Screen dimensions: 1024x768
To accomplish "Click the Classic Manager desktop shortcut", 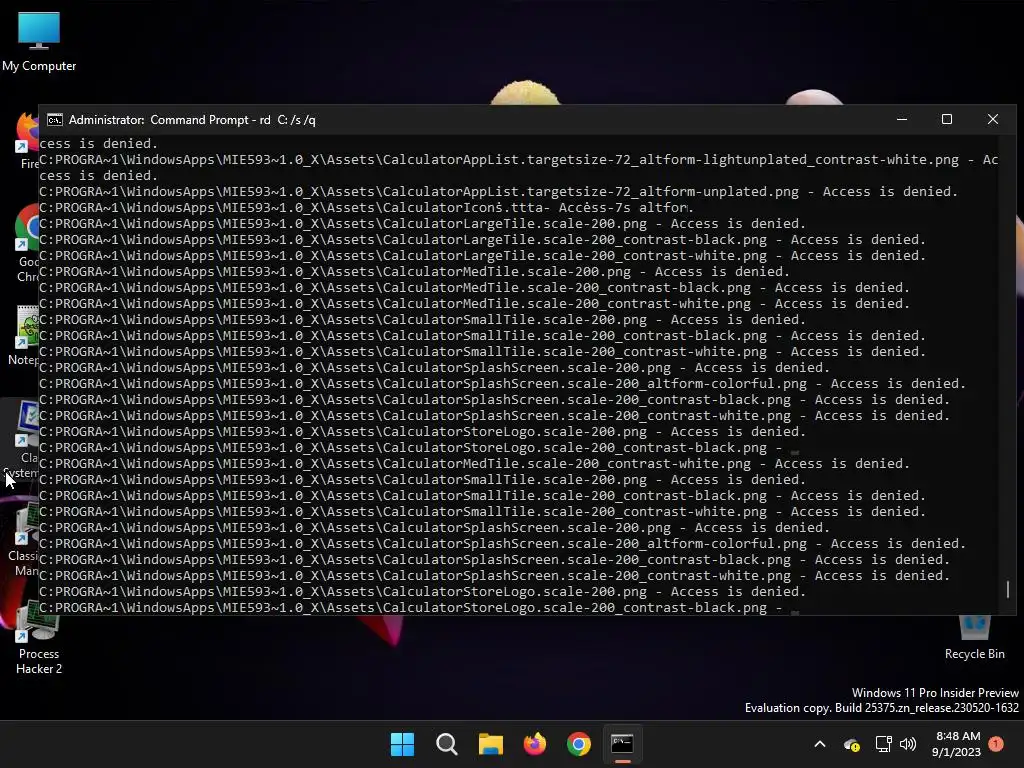I will [24, 539].
